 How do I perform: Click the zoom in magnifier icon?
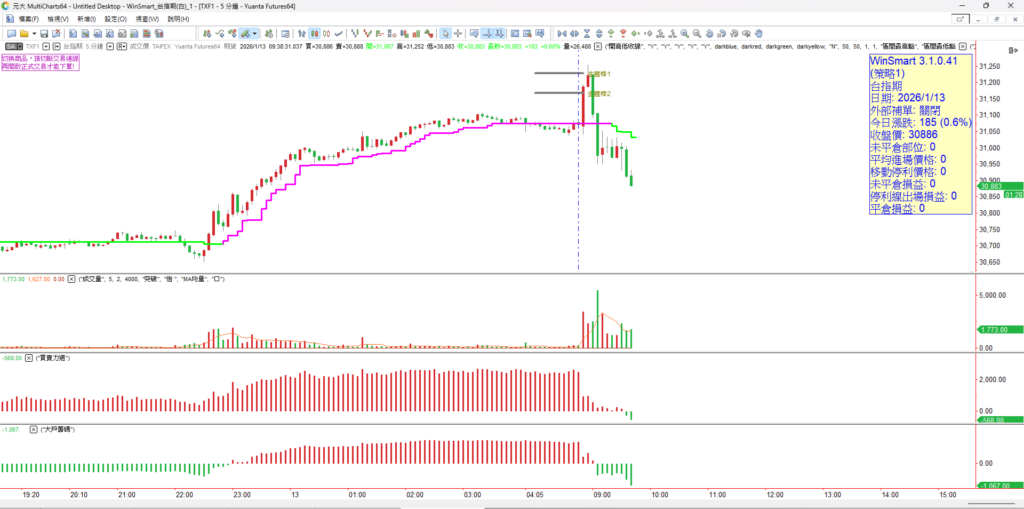point(684,33)
